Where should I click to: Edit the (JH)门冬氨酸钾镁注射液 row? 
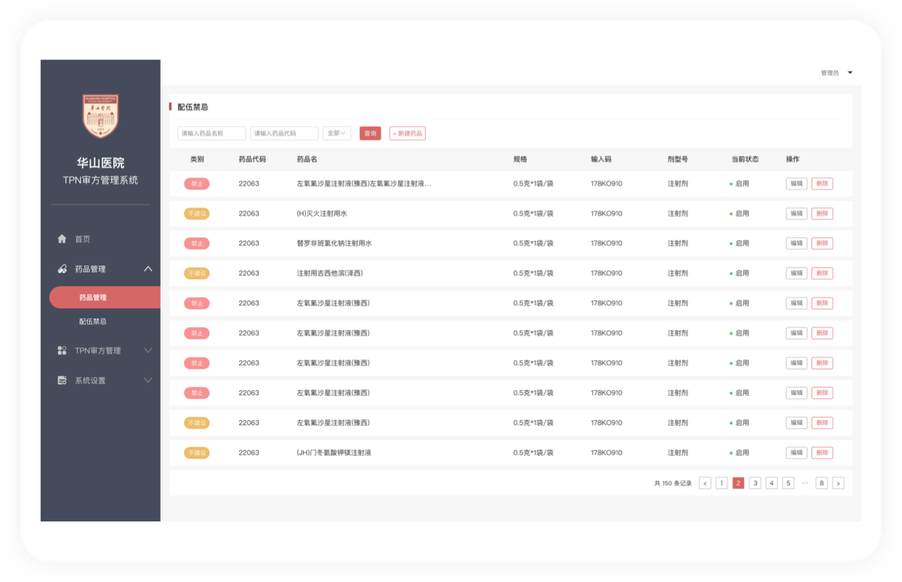pyautogui.click(x=796, y=453)
